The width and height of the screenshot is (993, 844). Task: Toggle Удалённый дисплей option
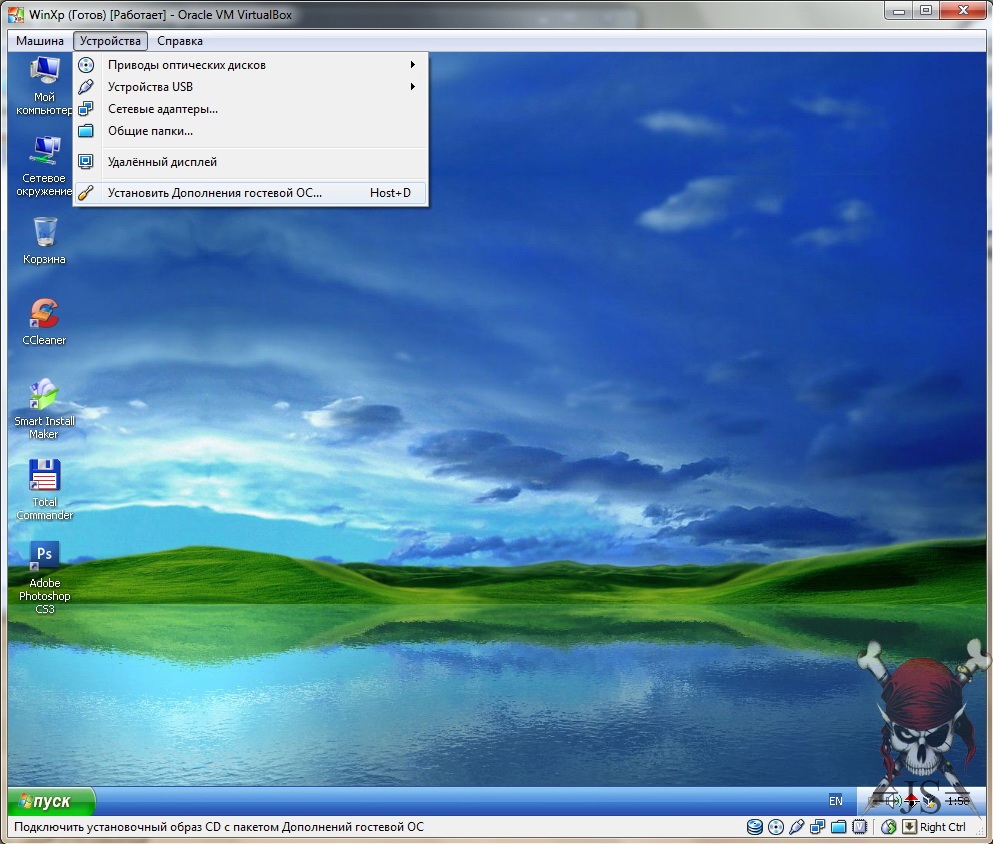[250, 162]
